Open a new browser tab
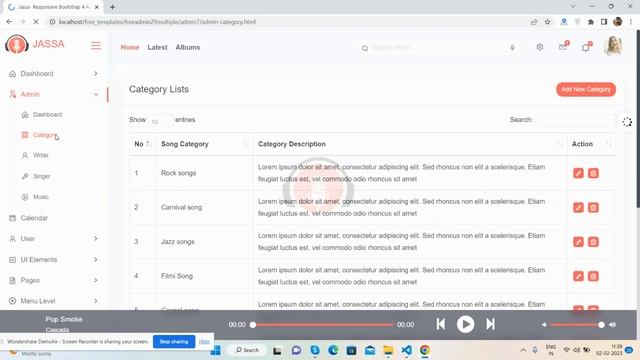This screenshot has width=640, height=360. click(x=112, y=7)
